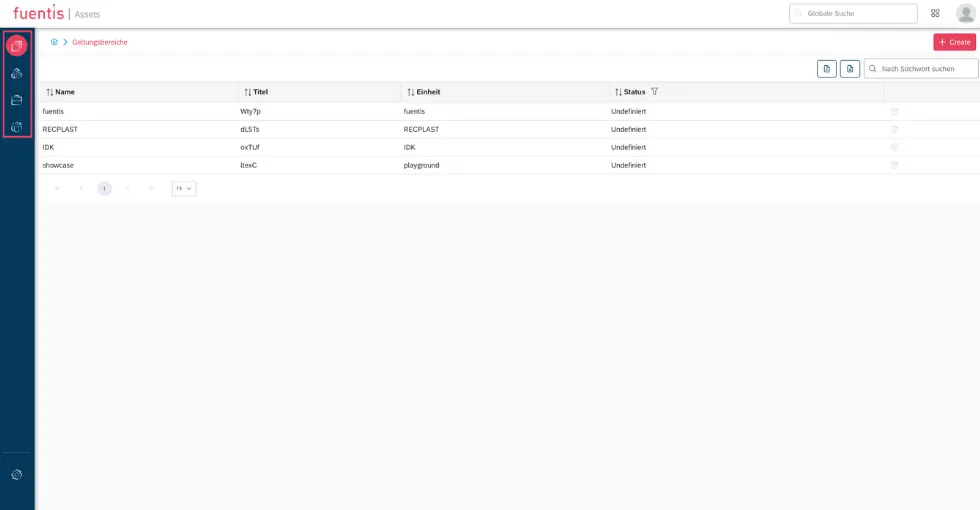Screen dimensions: 980x510
Task: Click the Create button
Action: 954,42
